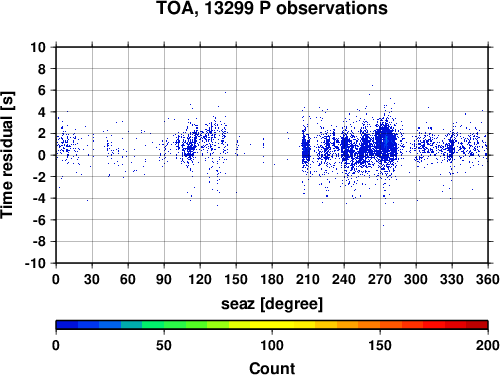The image size is (500, 375).
Task: Click x-axis tick label 90
Action: click(x=164, y=279)
